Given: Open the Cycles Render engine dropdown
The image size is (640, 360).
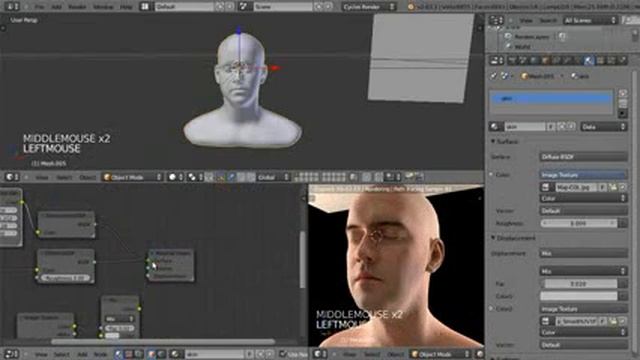Looking at the screenshot, I should pos(369,7).
